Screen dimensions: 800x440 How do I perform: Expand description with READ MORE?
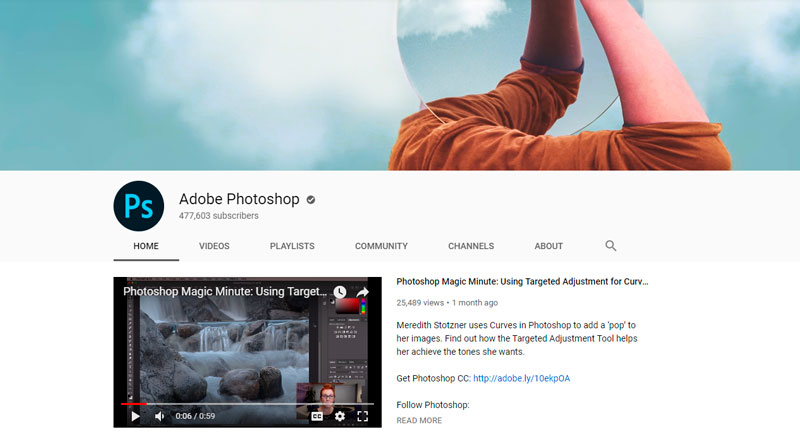click(419, 421)
